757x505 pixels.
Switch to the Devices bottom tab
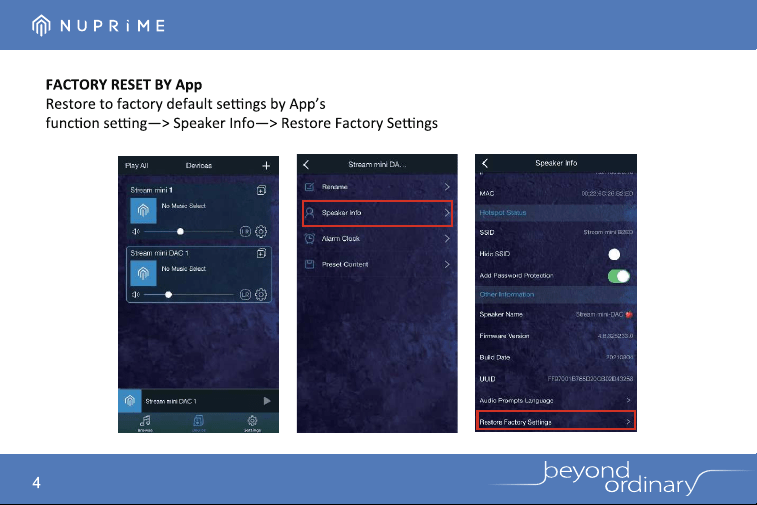[x=198, y=422]
